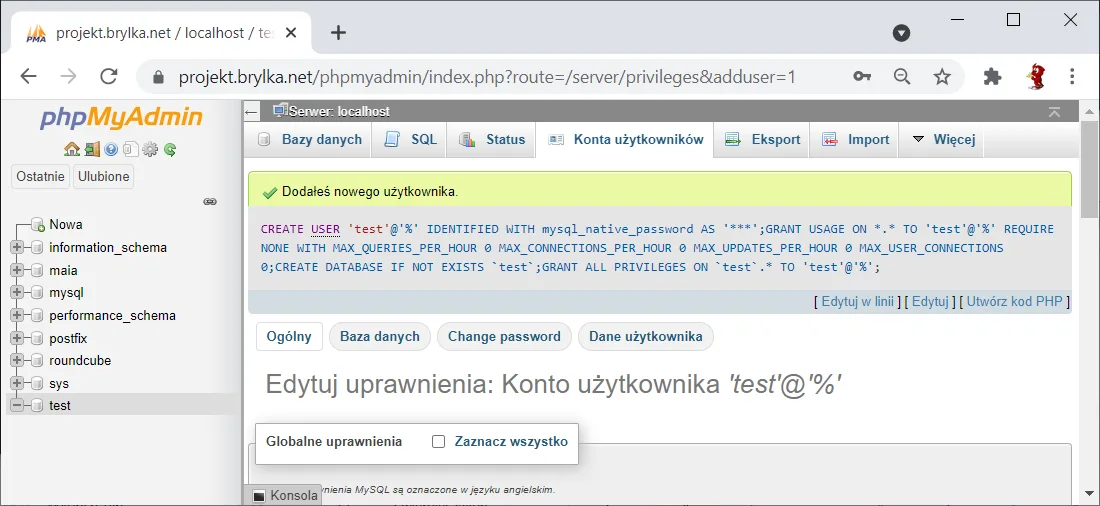Screen dimensions: 1100x506
Task: Open navigation panel settings gear icon
Action: 150,149
